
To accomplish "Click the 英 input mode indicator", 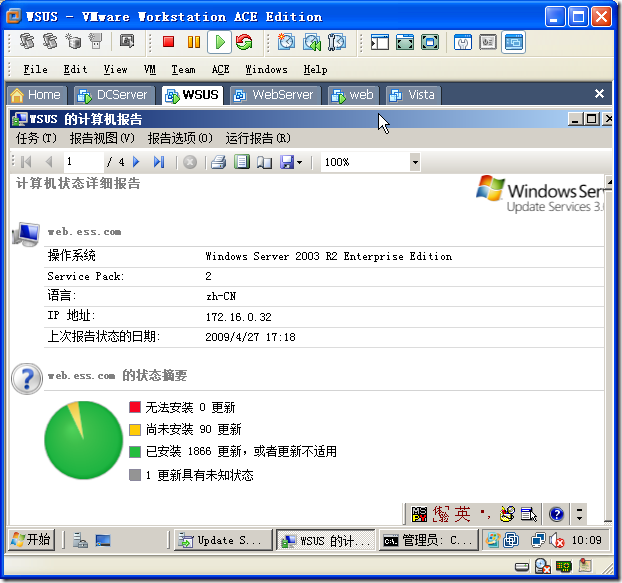I will [x=462, y=514].
